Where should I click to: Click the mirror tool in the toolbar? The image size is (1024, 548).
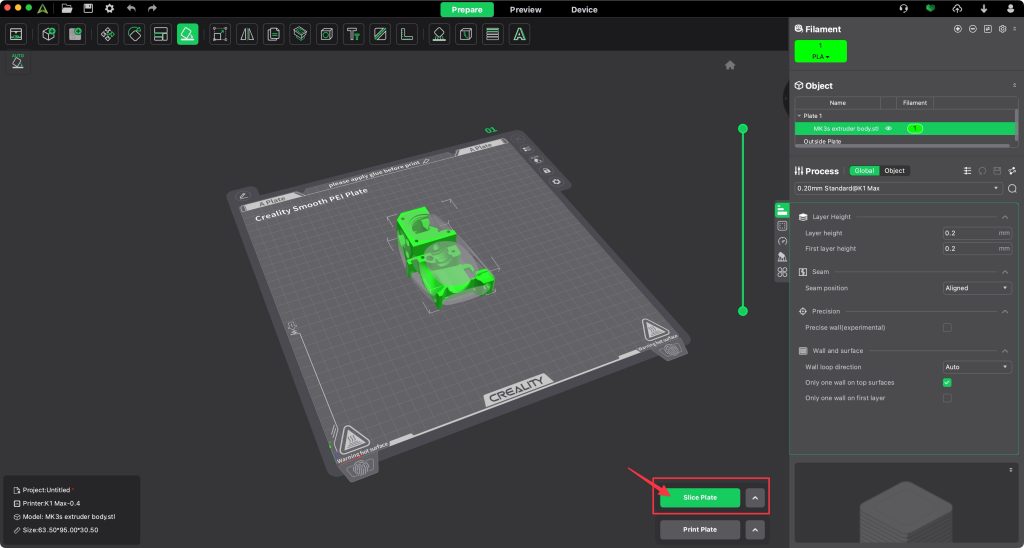(x=247, y=35)
